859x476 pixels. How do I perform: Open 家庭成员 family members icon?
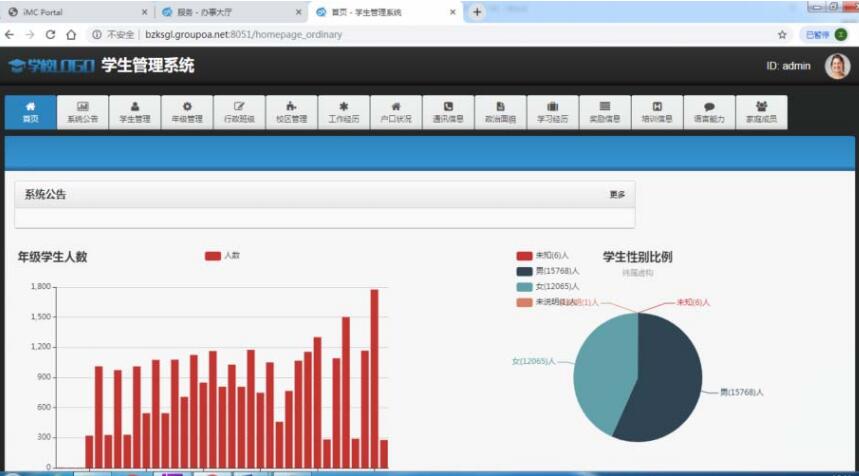click(761, 112)
